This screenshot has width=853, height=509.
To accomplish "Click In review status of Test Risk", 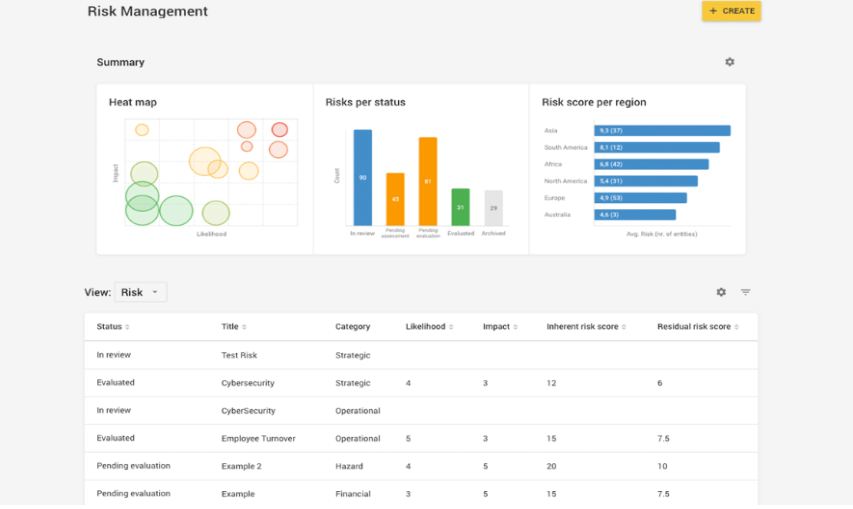I will (114, 355).
